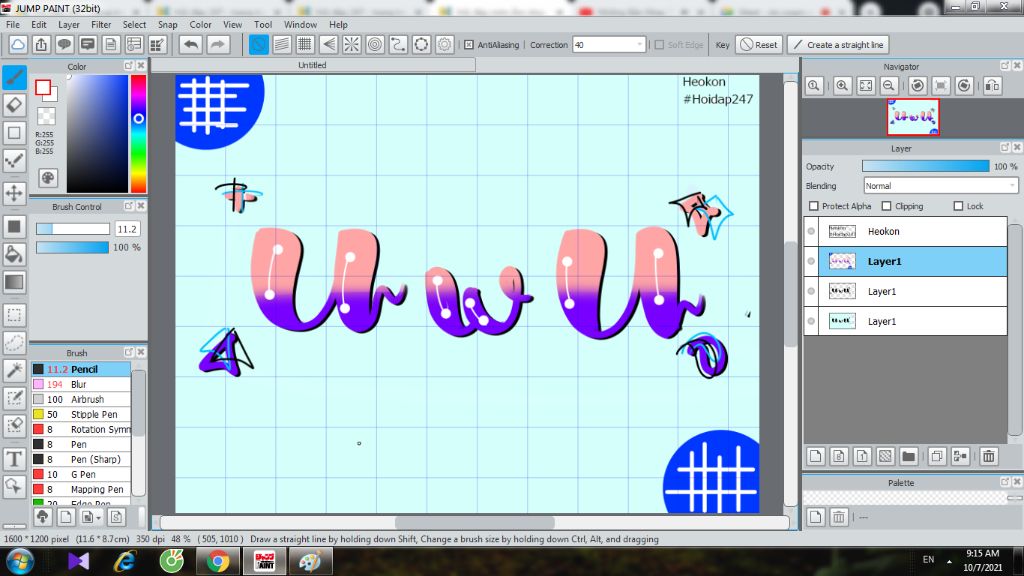
Task: Open the Window menu
Action: [300, 24]
